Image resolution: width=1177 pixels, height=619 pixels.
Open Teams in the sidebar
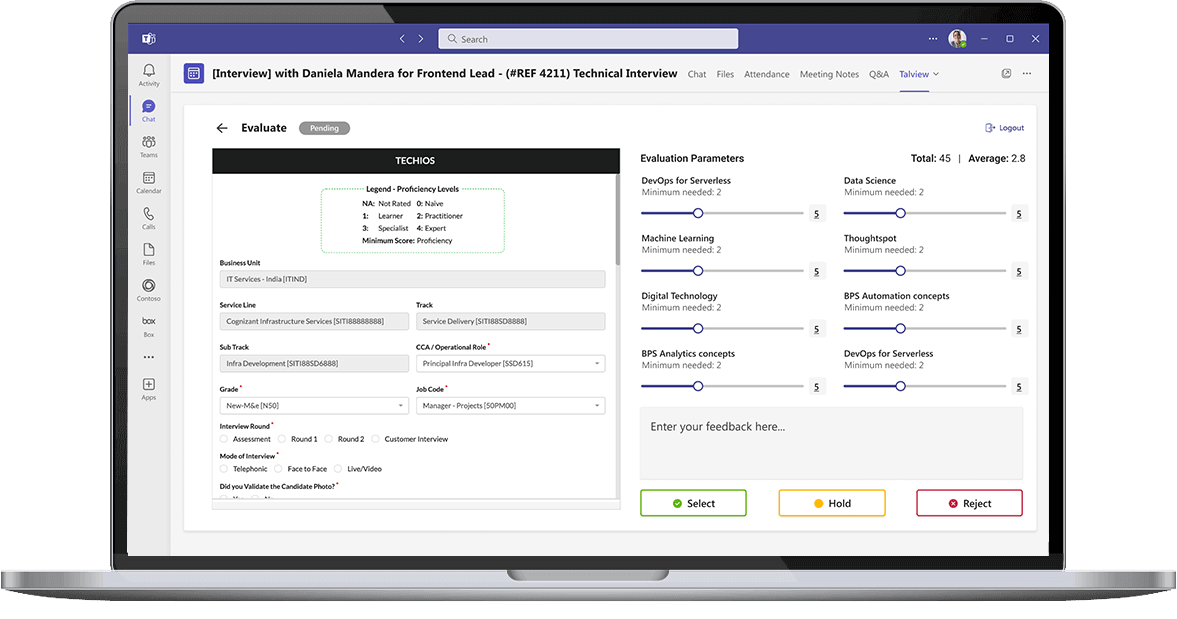point(149,146)
